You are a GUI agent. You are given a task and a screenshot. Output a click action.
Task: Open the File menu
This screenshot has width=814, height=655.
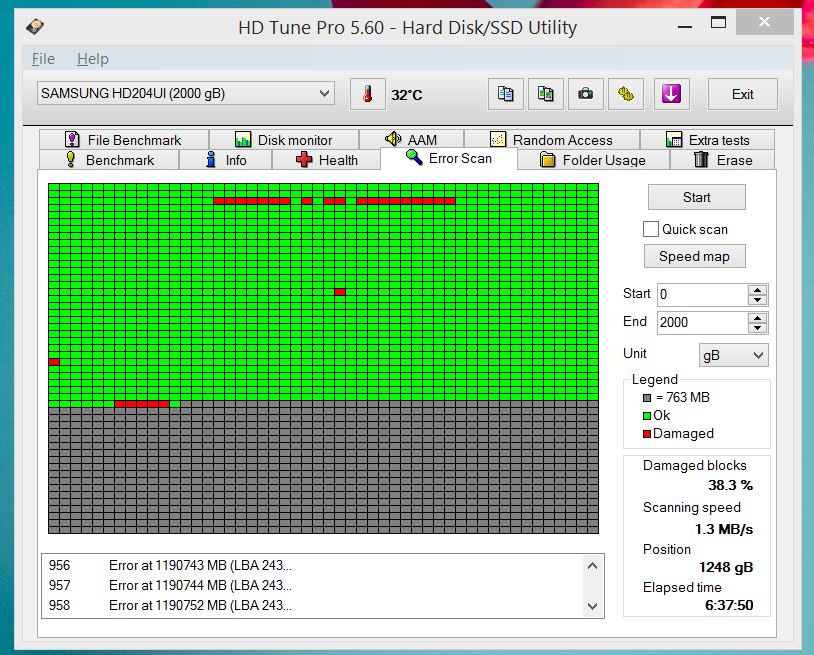point(43,59)
